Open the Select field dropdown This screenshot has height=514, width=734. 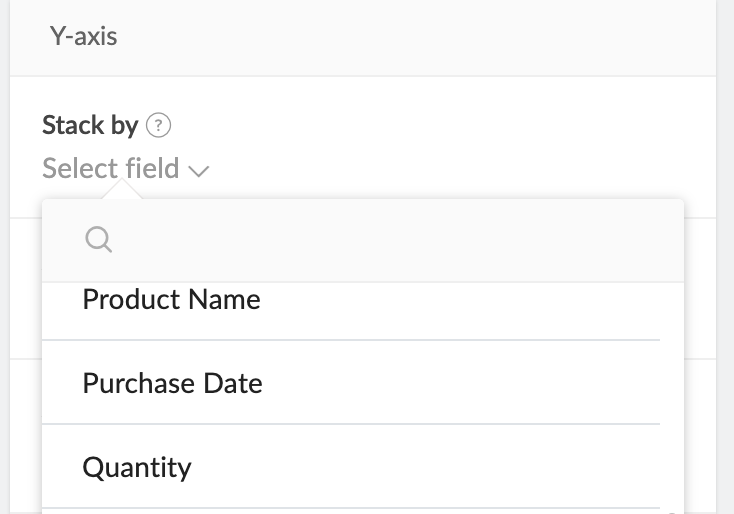125,169
